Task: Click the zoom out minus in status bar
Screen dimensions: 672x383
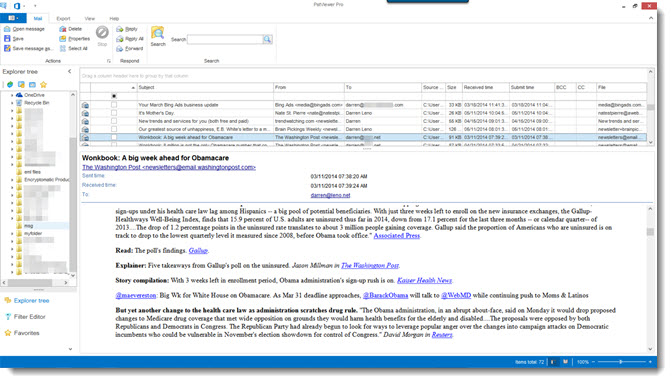Action: (594, 362)
